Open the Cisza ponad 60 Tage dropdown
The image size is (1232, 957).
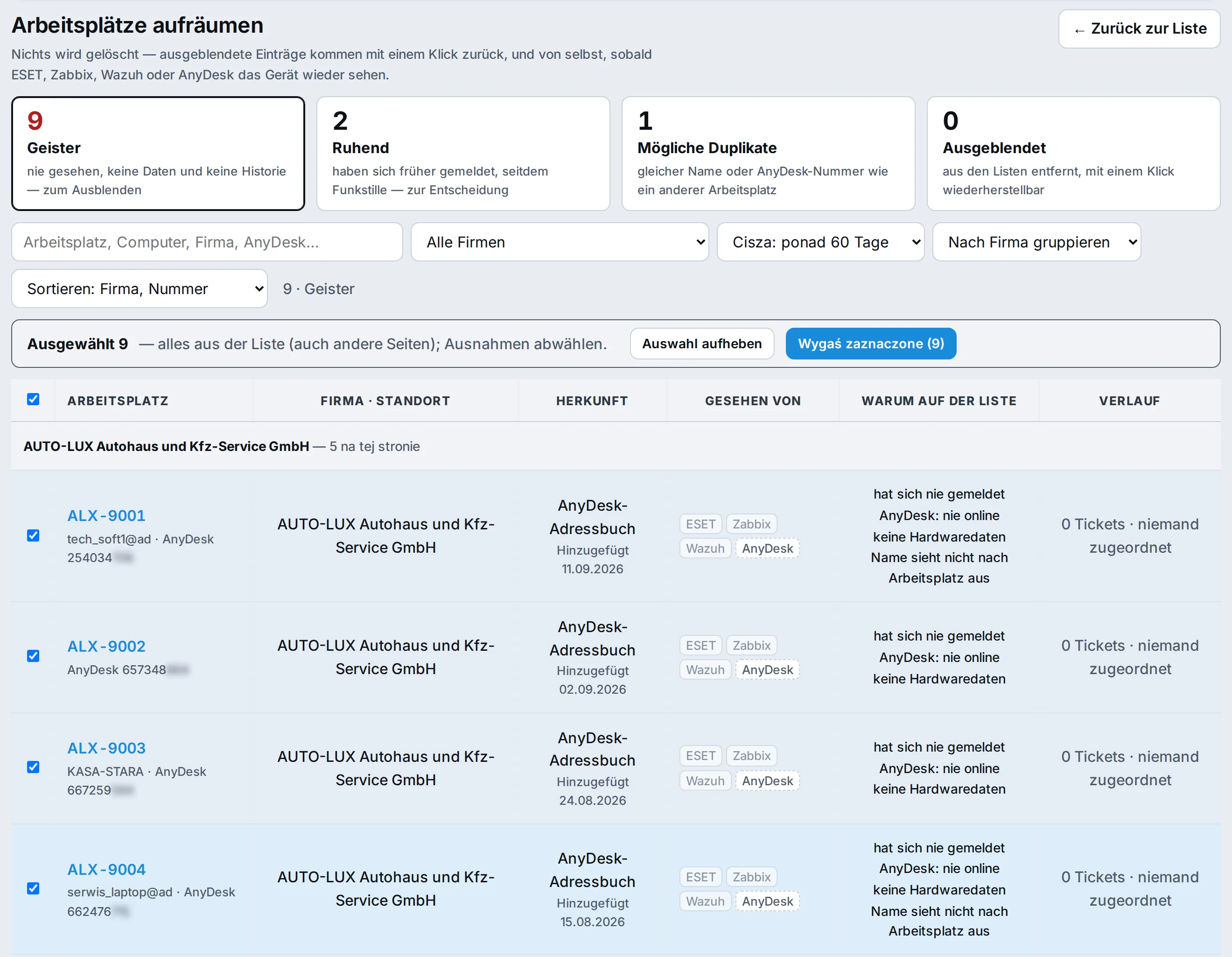821,242
